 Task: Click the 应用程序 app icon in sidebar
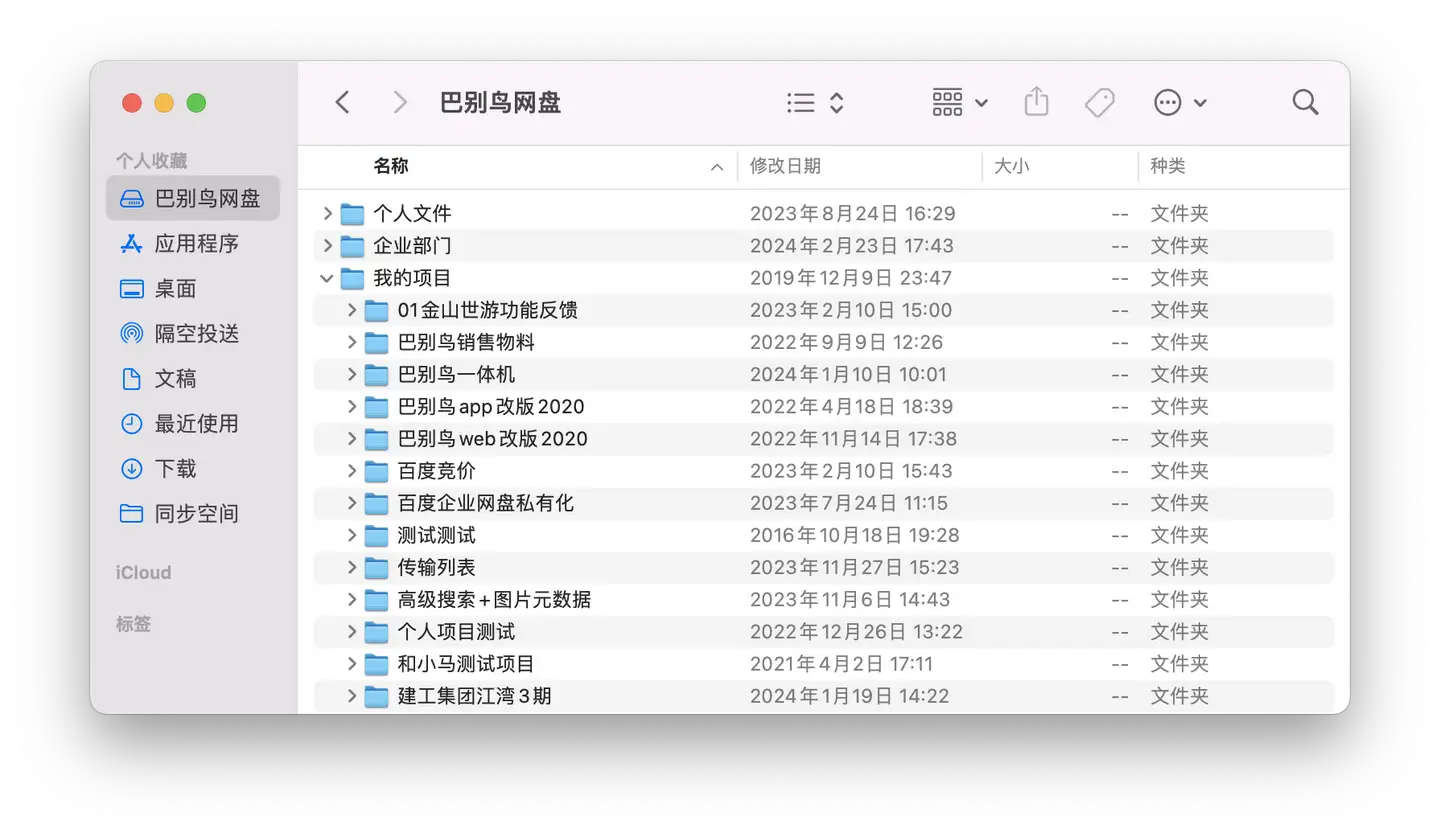(131, 243)
